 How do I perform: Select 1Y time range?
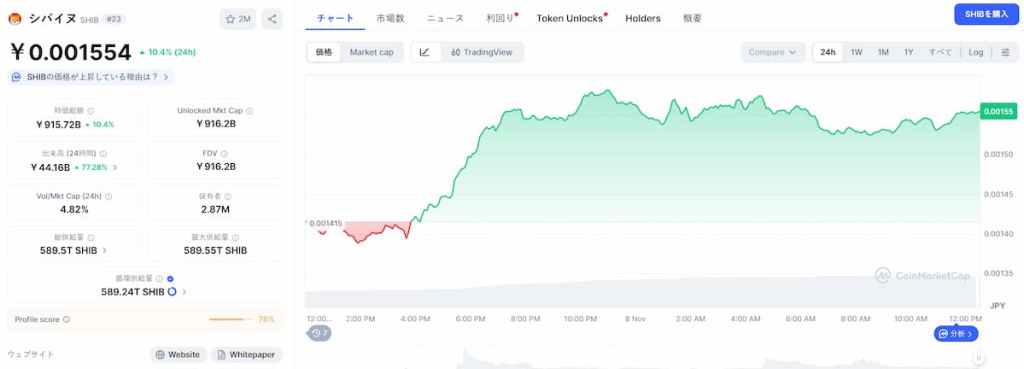(908, 52)
